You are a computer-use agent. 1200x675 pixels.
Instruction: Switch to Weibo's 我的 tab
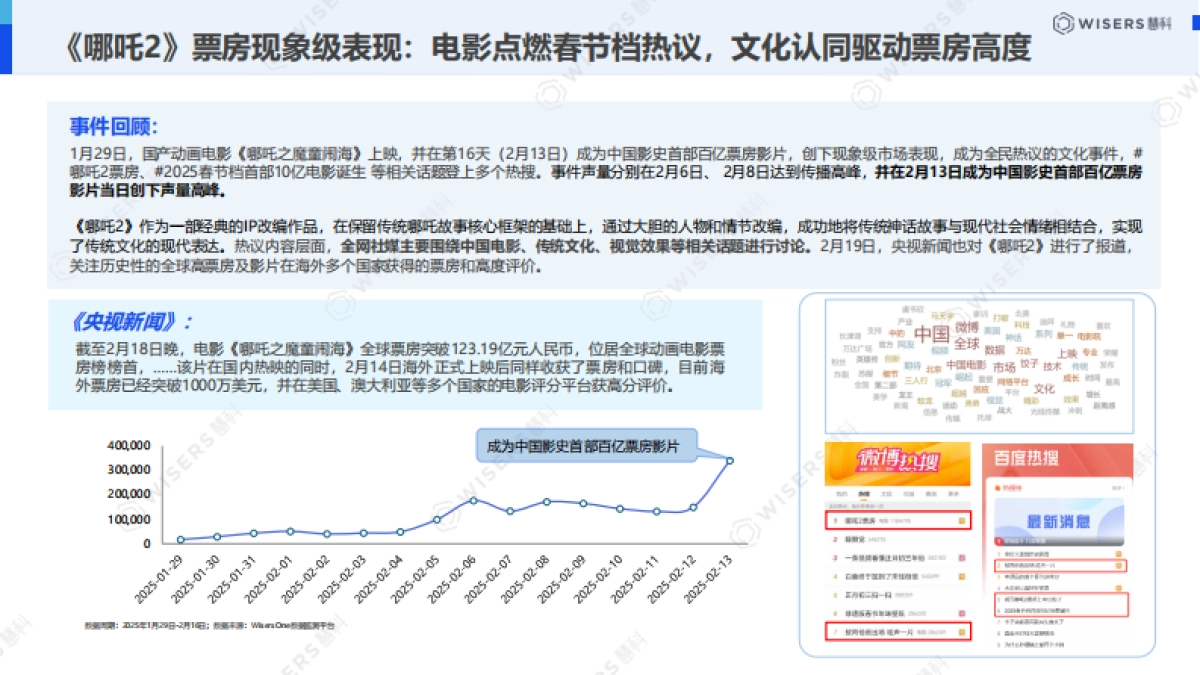[840, 492]
